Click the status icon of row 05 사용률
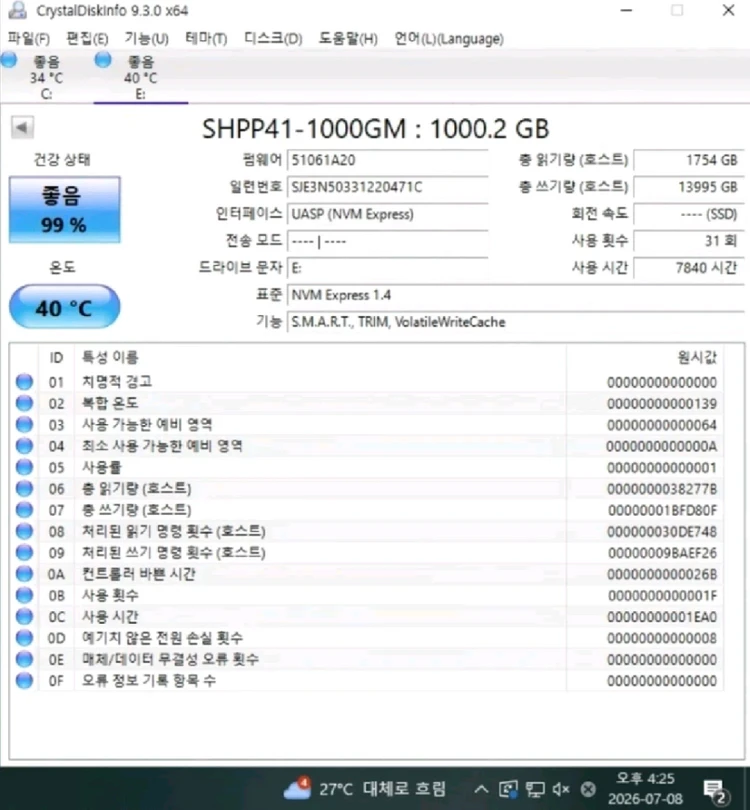The image size is (750, 810). 24,467
